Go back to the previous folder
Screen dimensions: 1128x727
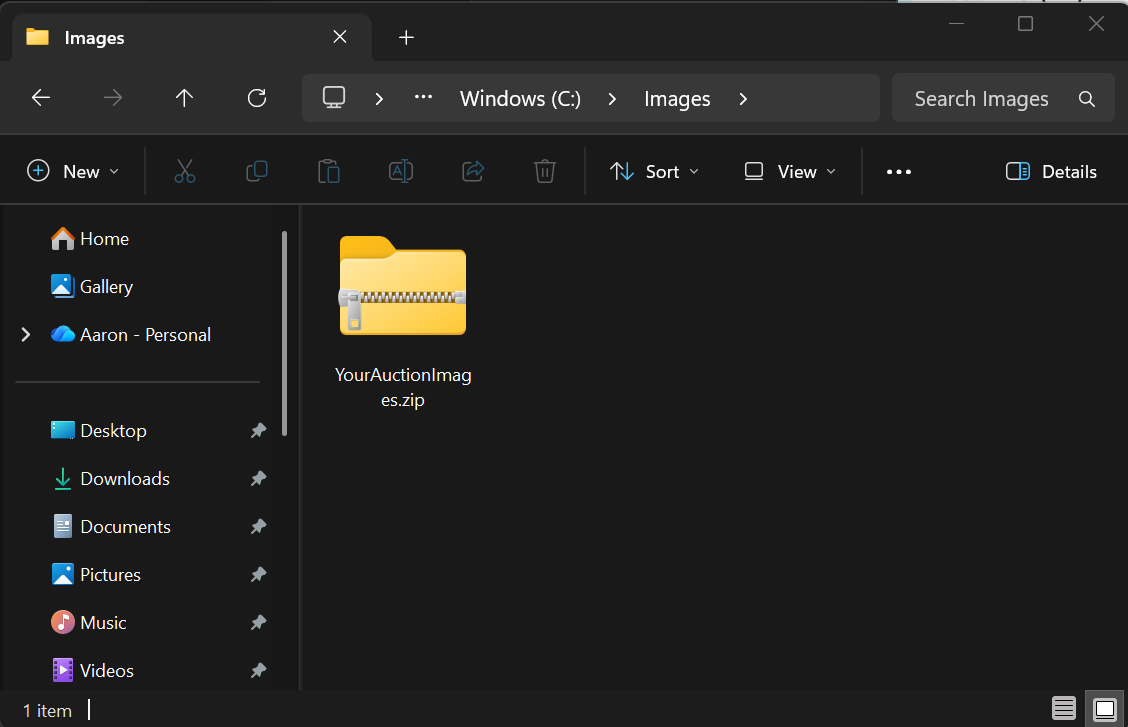click(41, 98)
